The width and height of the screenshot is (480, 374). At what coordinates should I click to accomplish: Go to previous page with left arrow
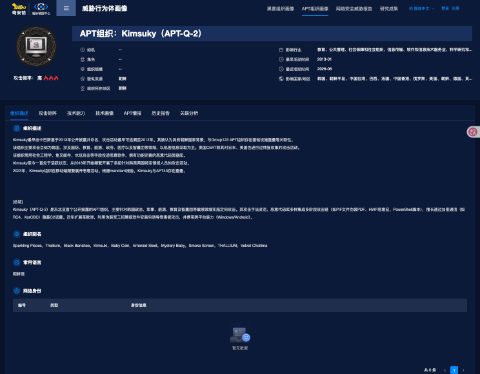point(445,370)
